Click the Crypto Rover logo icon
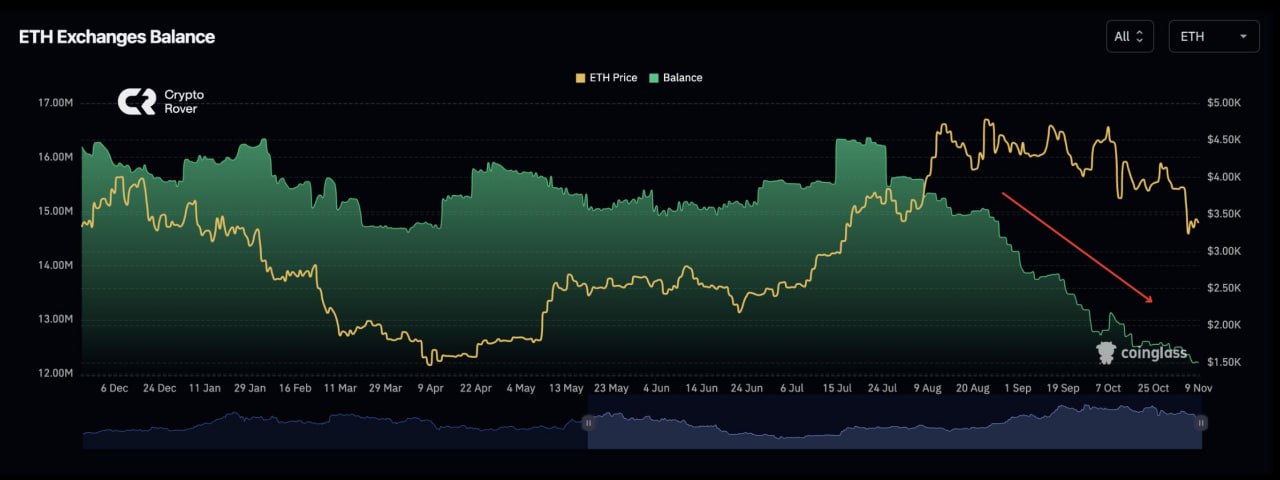1280x480 pixels. (136, 102)
